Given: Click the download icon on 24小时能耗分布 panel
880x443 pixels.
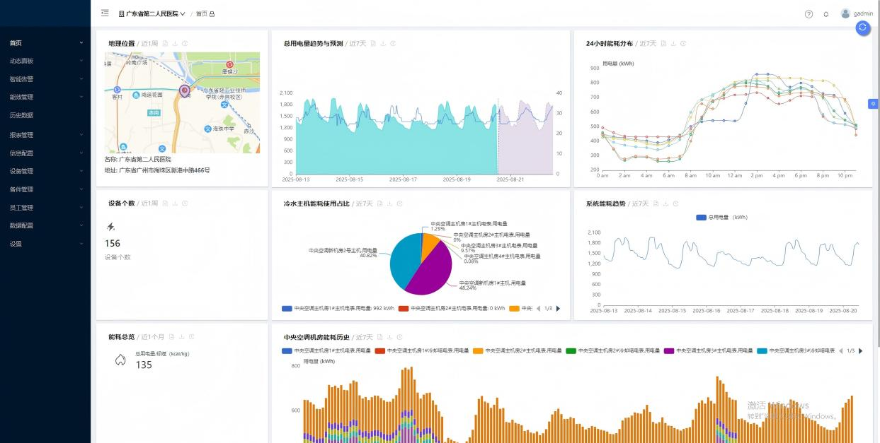Looking at the screenshot, I should click(673, 44).
